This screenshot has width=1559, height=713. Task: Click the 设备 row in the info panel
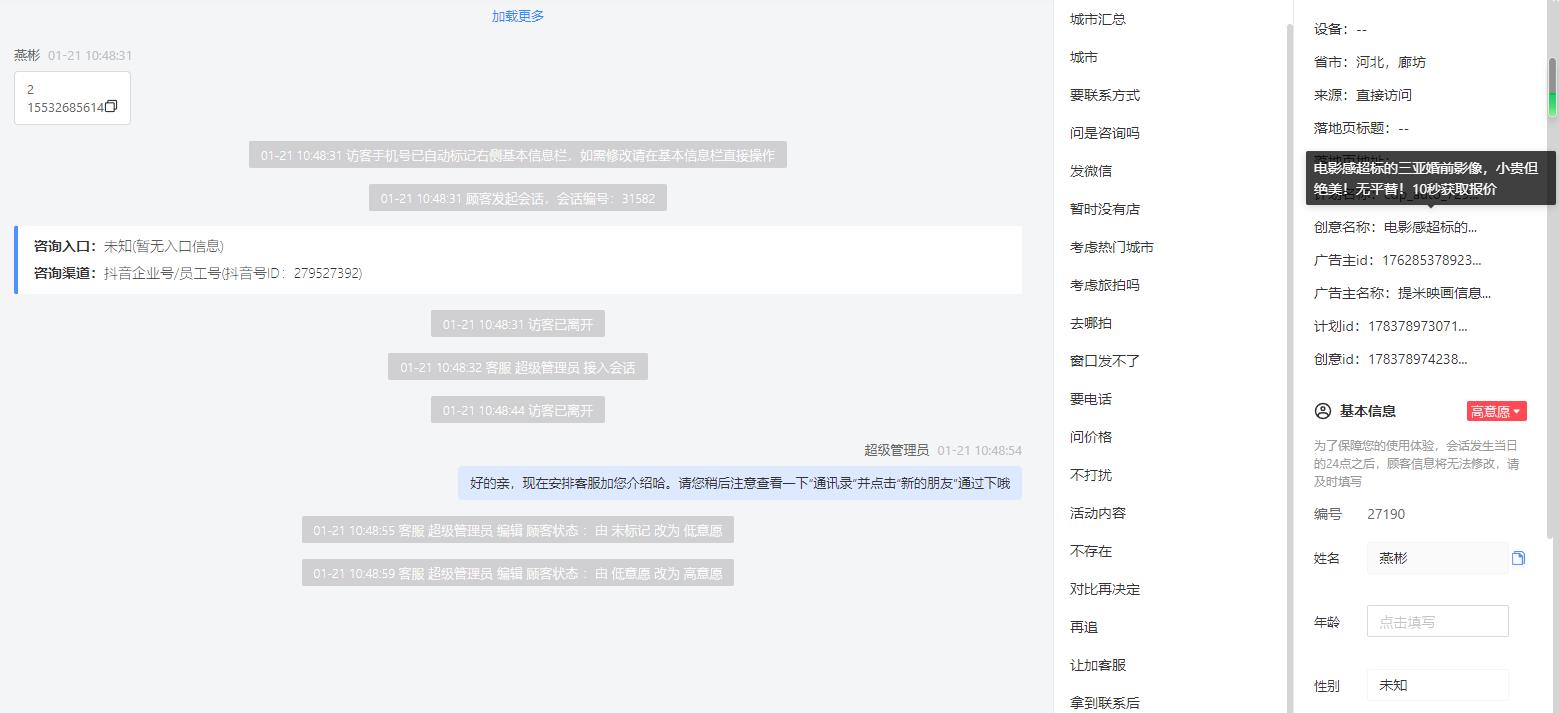coord(1340,29)
